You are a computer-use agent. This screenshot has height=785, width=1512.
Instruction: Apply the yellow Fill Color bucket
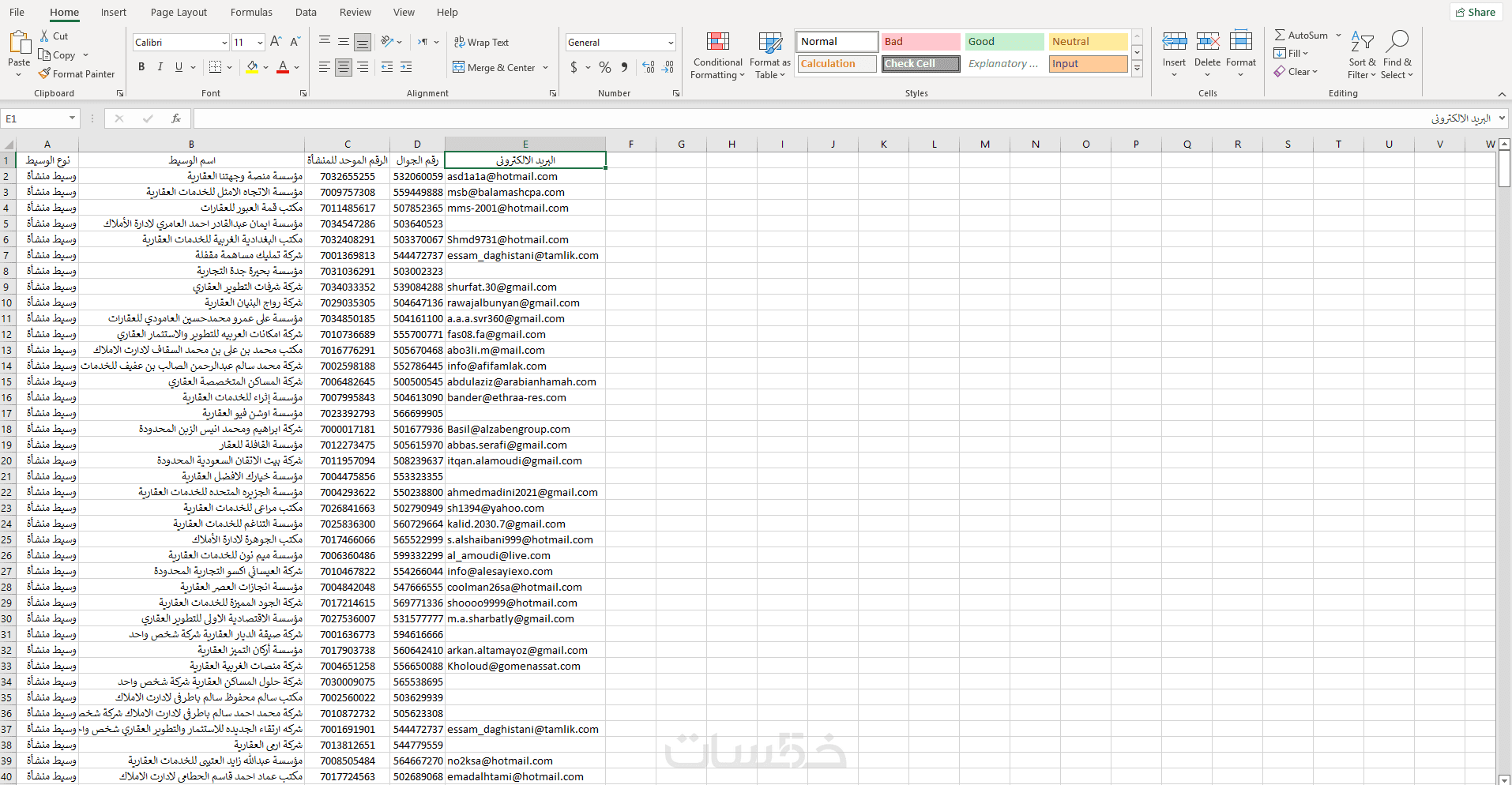(252, 67)
